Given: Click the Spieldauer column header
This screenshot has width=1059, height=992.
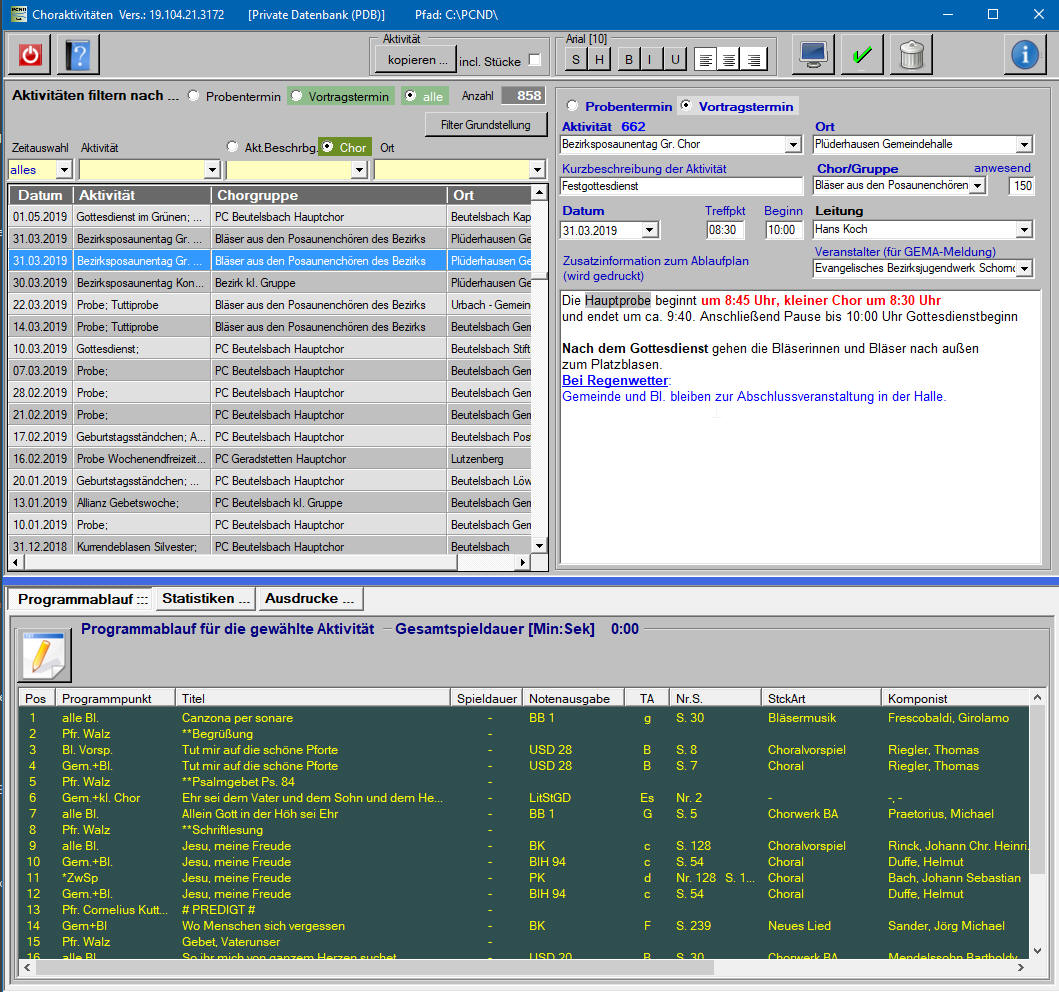Looking at the screenshot, I should [x=487, y=698].
